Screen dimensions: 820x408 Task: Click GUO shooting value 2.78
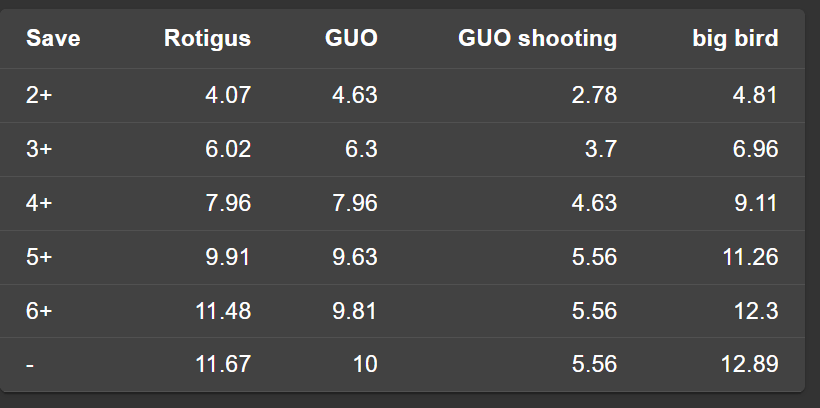tap(595, 95)
